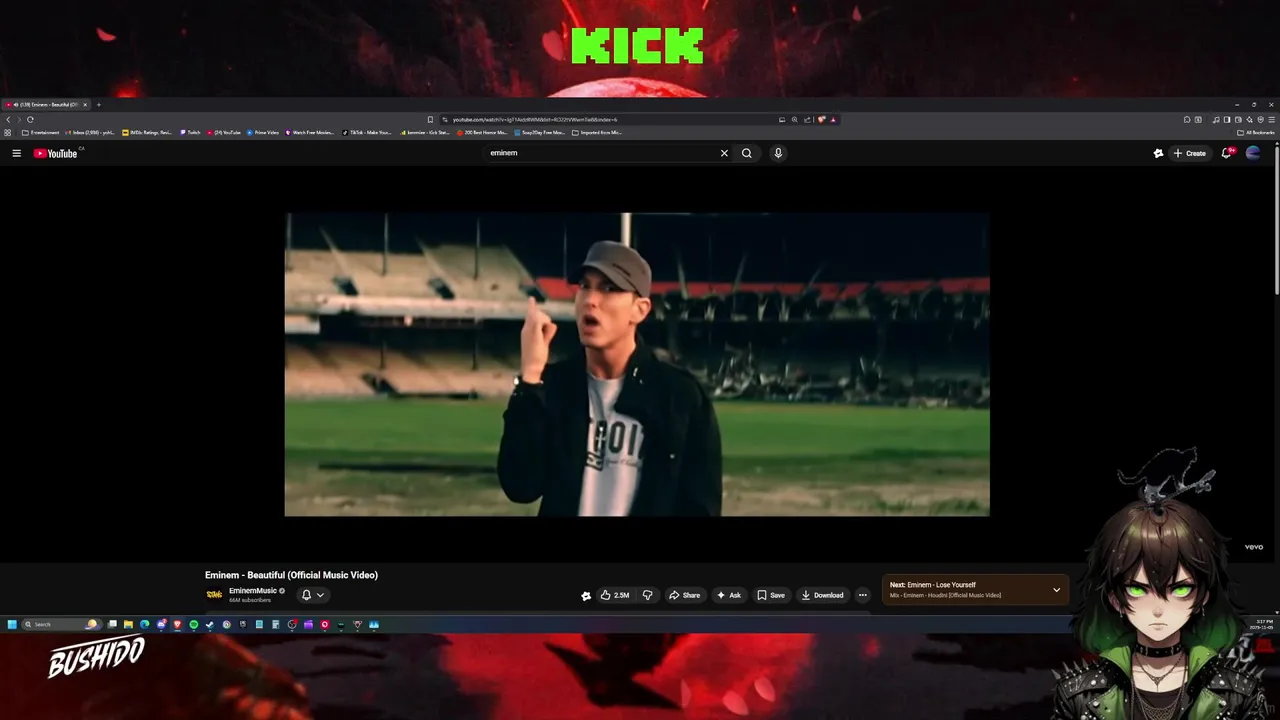The height and width of the screenshot is (720, 1280).
Task: Open the TikTok bookmark
Action: (368, 132)
